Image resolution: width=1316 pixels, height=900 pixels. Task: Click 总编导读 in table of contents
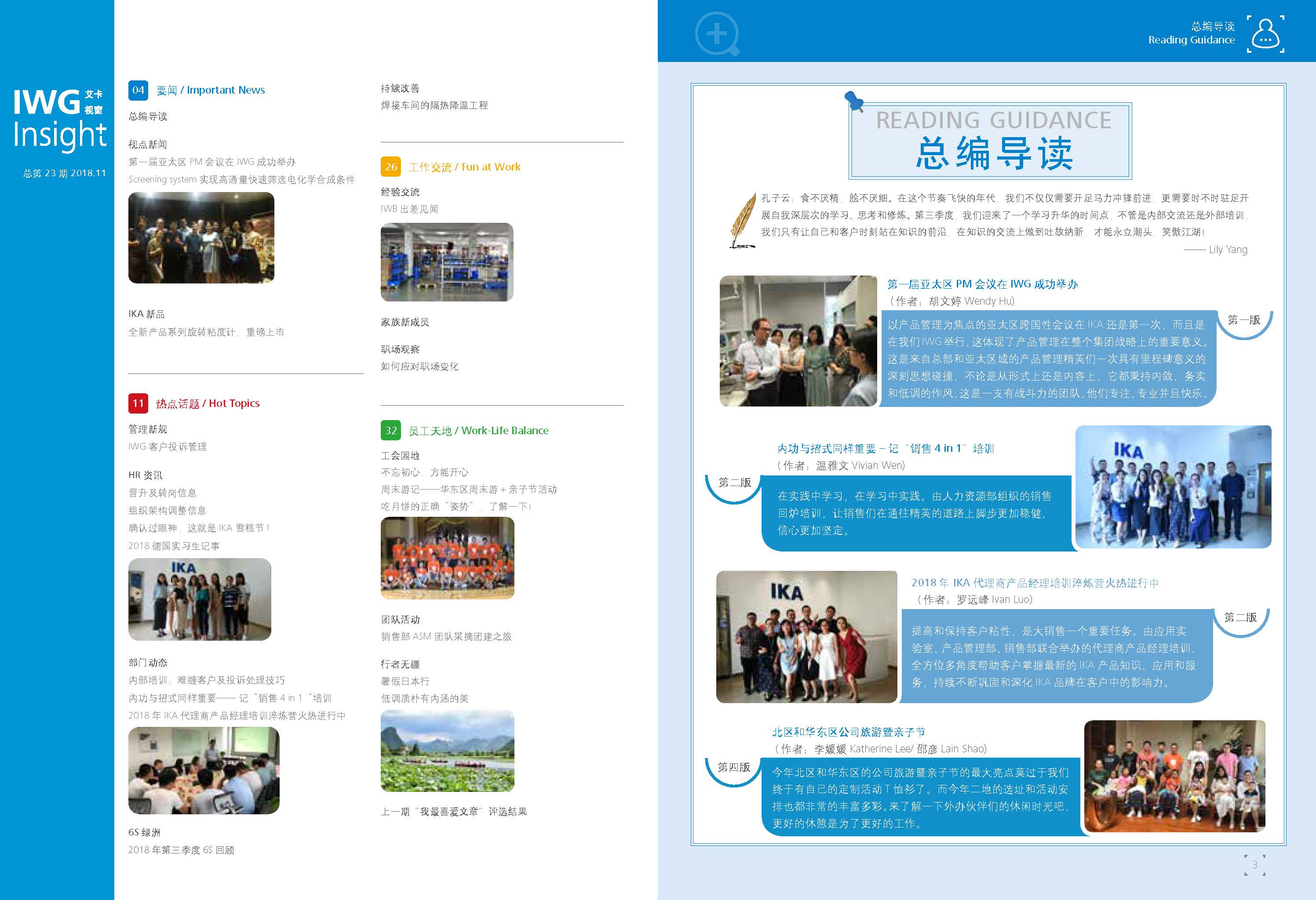[148, 116]
